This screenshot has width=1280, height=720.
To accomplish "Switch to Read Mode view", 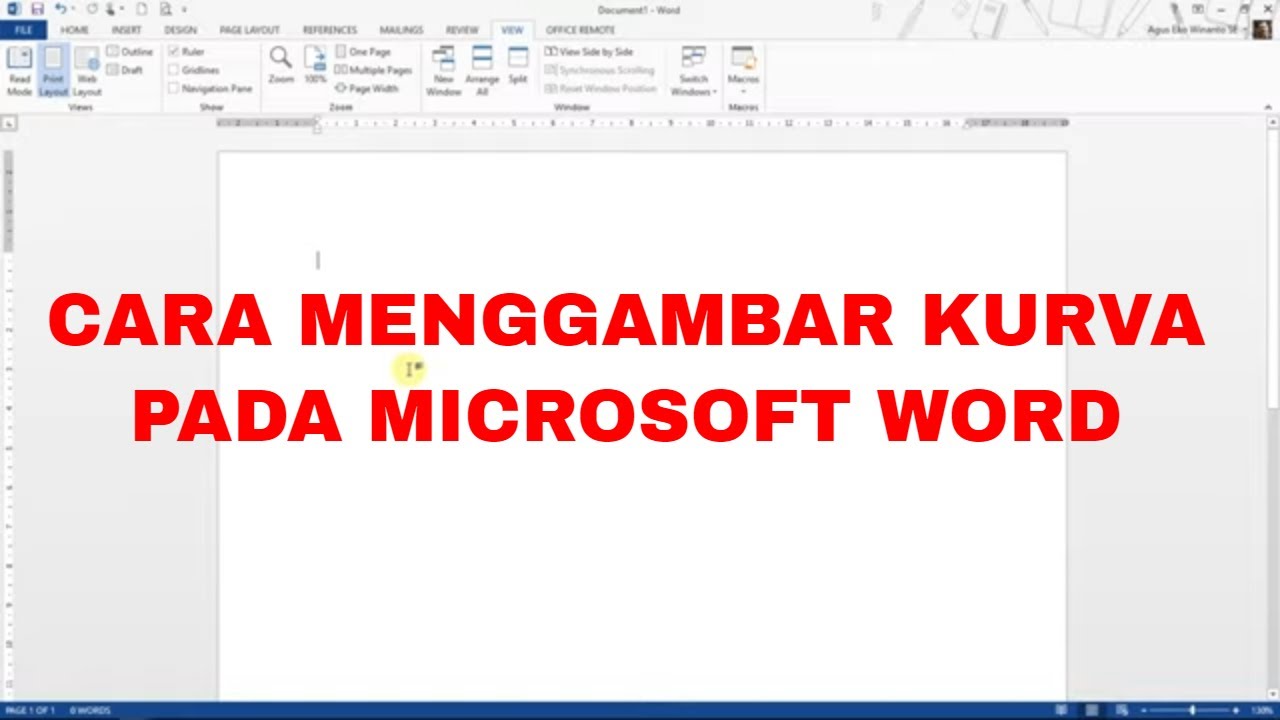I will (x=19, y=71).
